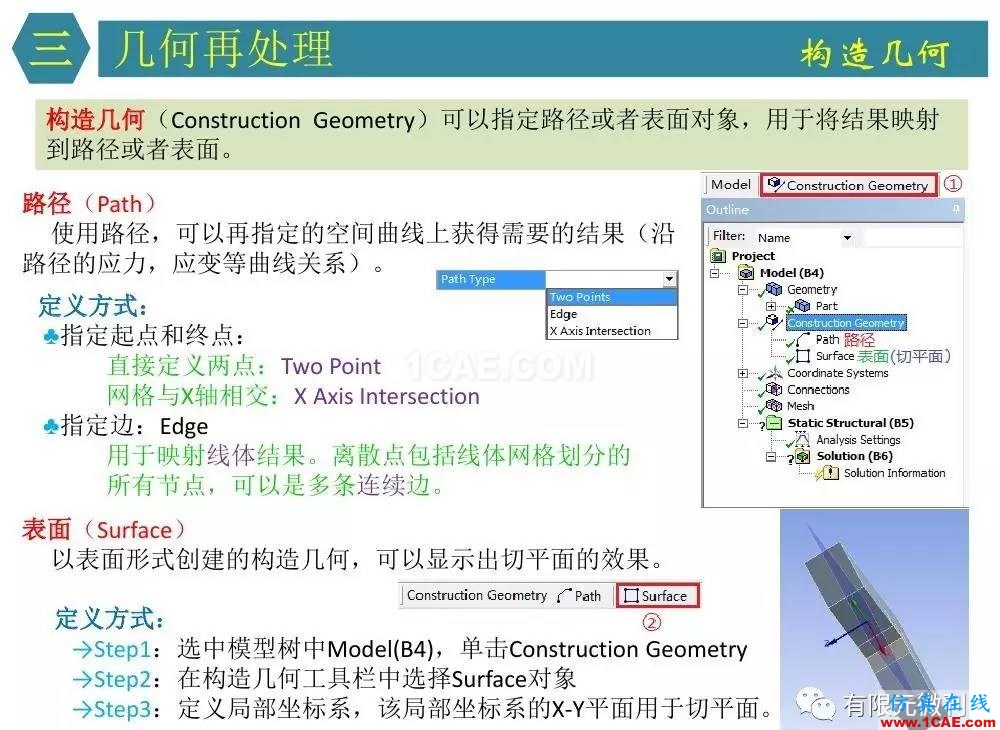Collapse the Construction Geometry node
The width and height of the screenshot is (1000, 730).
coord(742,323)
